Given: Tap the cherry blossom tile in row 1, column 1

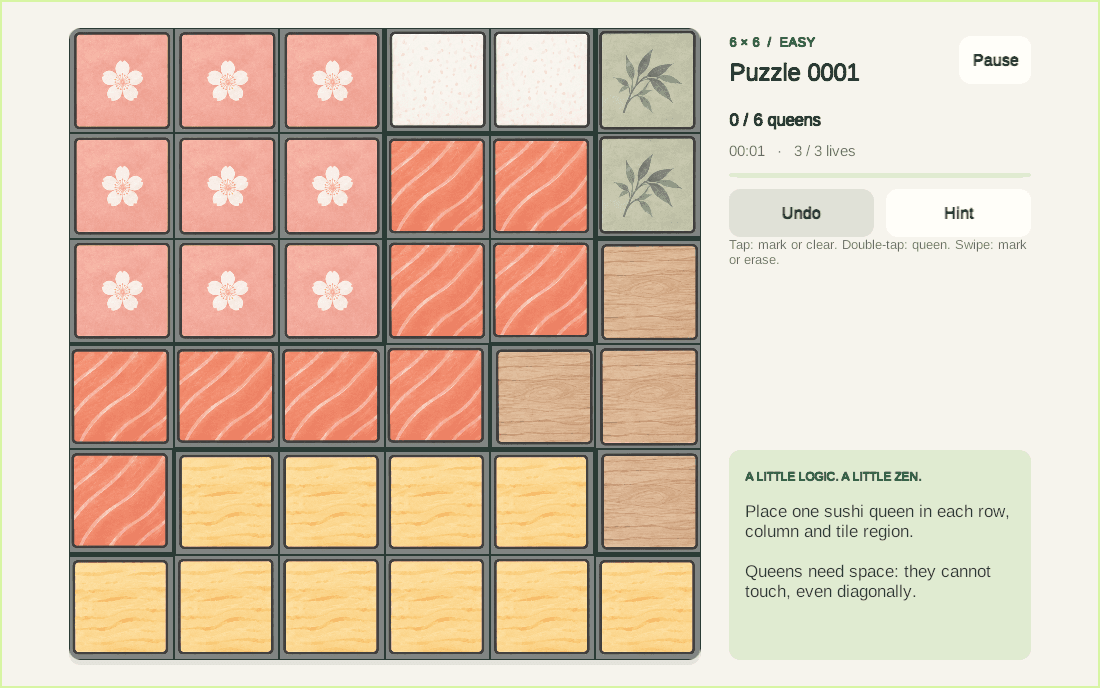Looking at the screenshot, I should click(122, 81).
